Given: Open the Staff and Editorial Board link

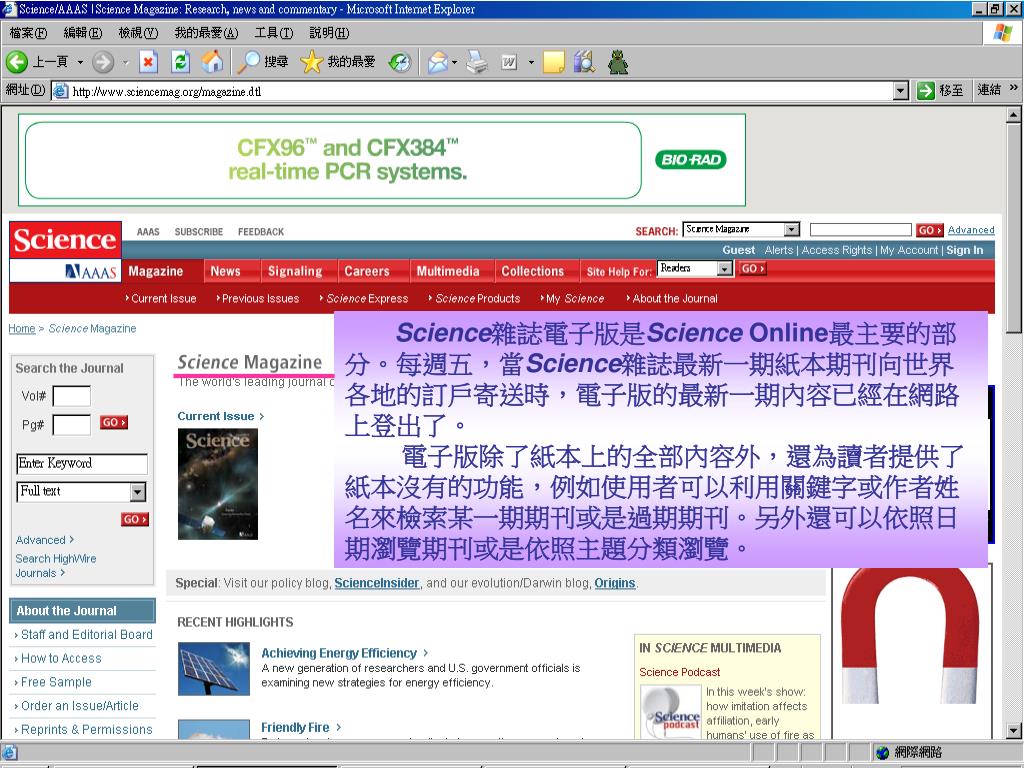Looking at the screenshot, I should coord(87,634).
